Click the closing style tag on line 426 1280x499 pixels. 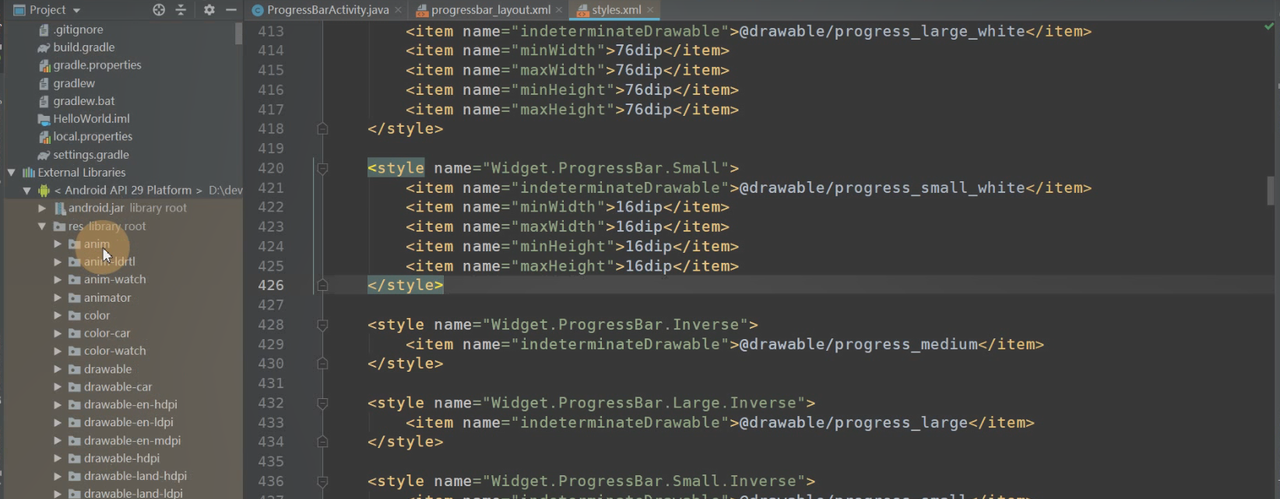coord(405,285)
